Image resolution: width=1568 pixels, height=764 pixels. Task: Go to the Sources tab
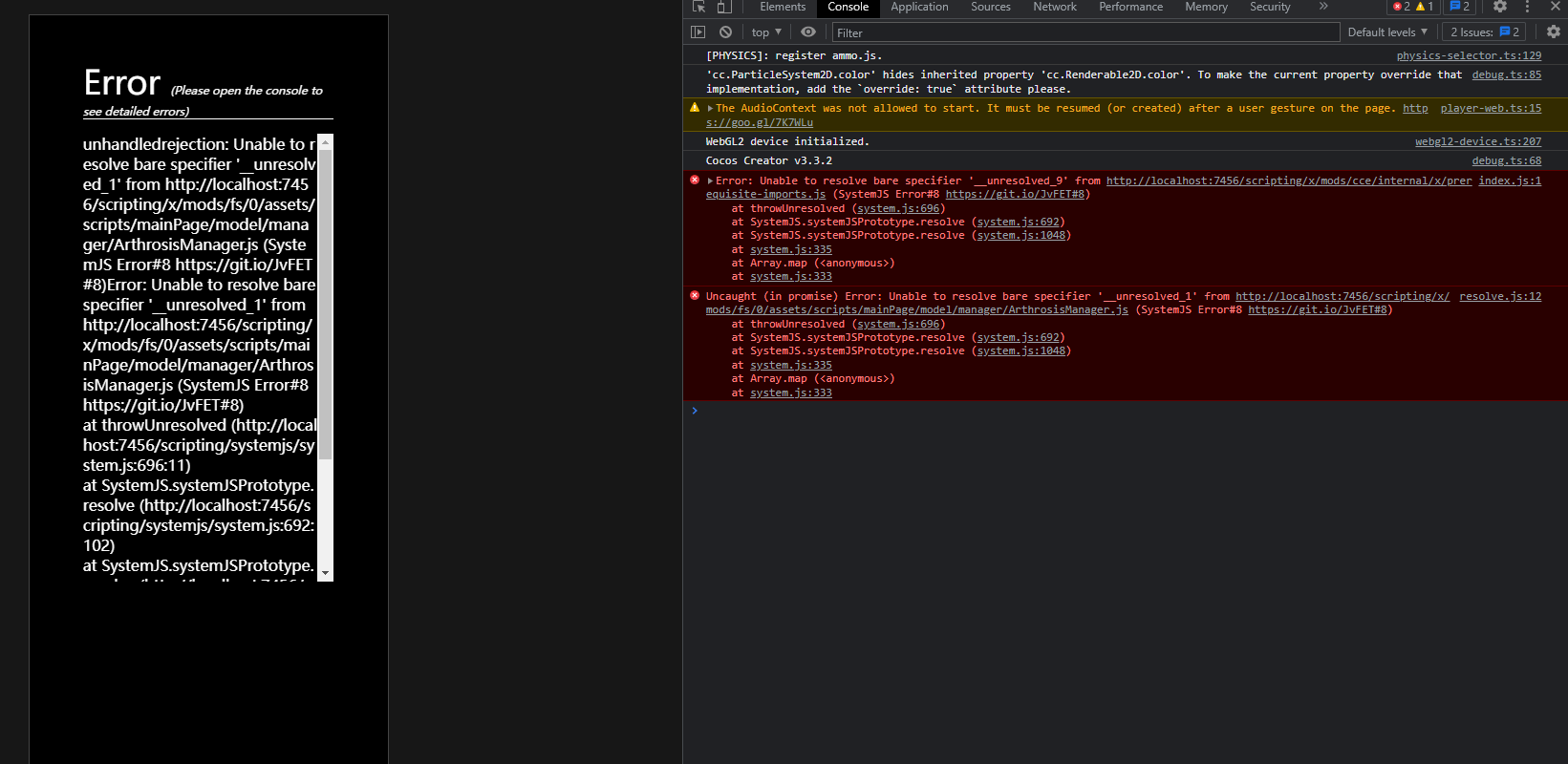coord(990,7)
